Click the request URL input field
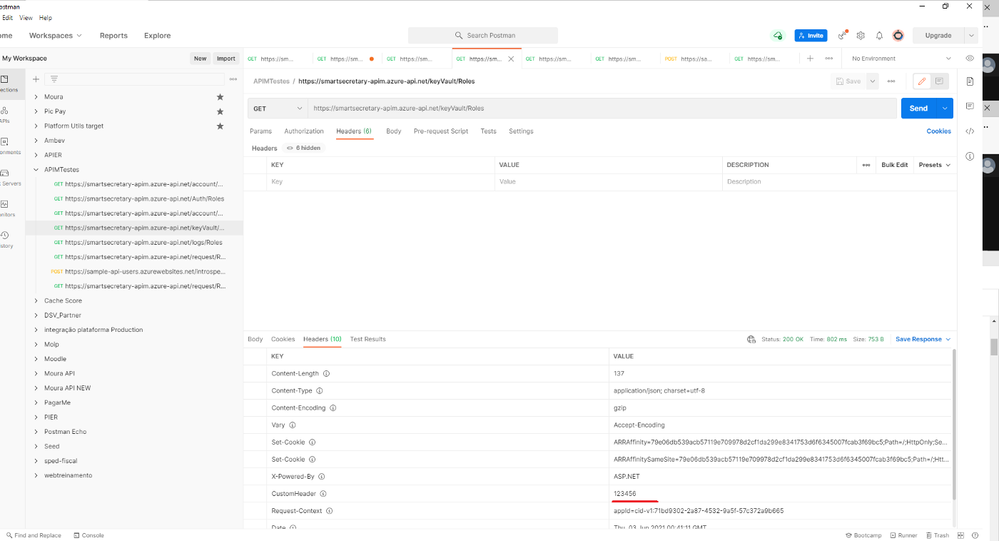The height and width of the screenshot is (541, 999). coord(602,109)
